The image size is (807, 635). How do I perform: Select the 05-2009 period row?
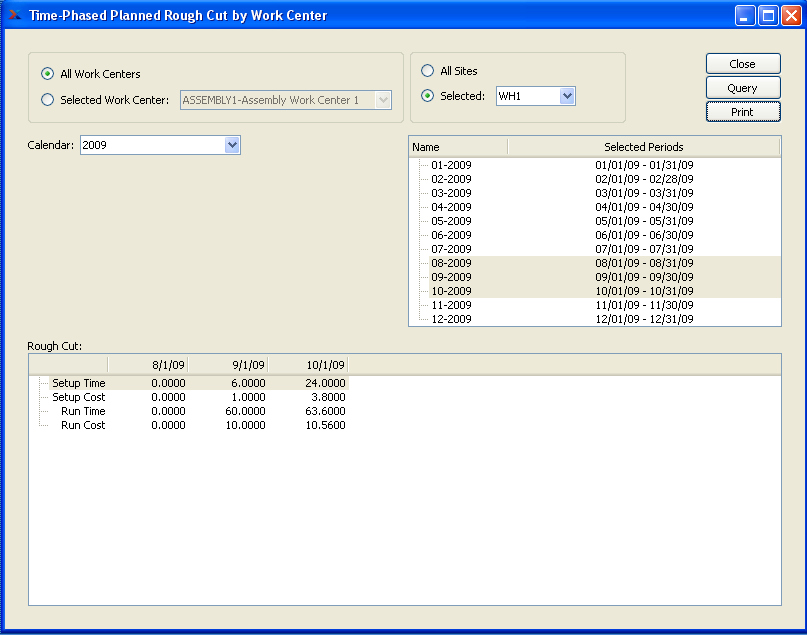click(x=451, y=221)
